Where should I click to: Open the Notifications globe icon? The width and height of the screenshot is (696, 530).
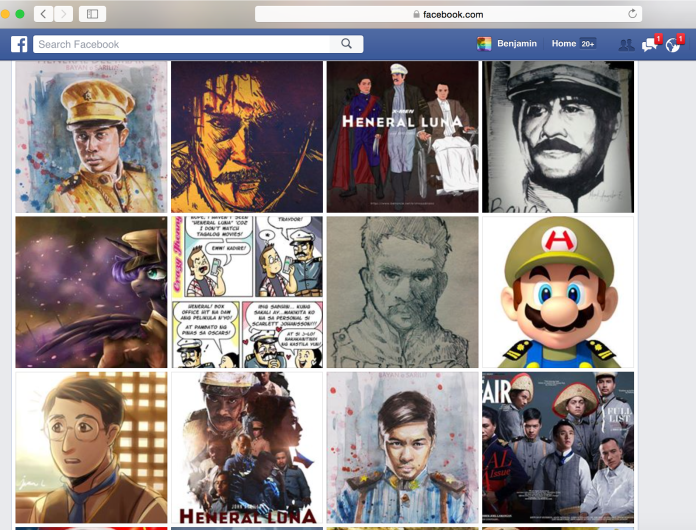point(674,44)
